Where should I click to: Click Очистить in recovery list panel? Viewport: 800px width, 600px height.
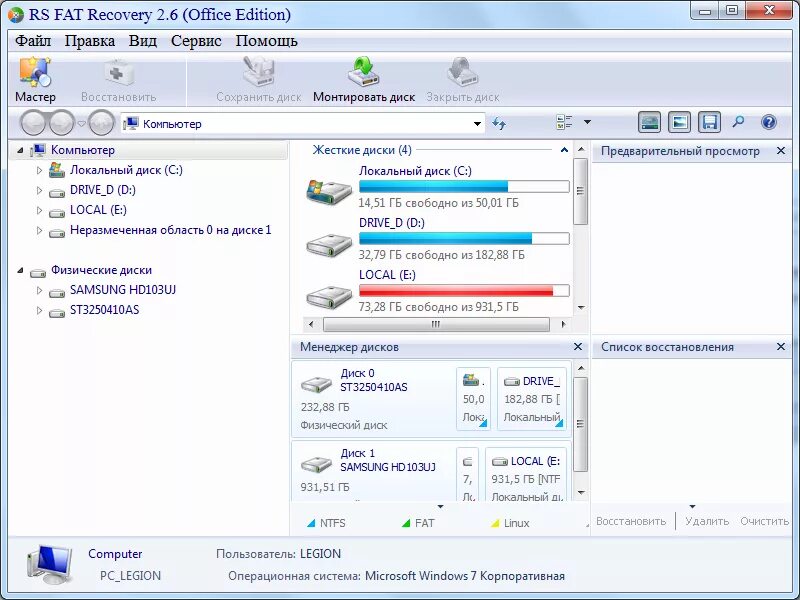765,521
